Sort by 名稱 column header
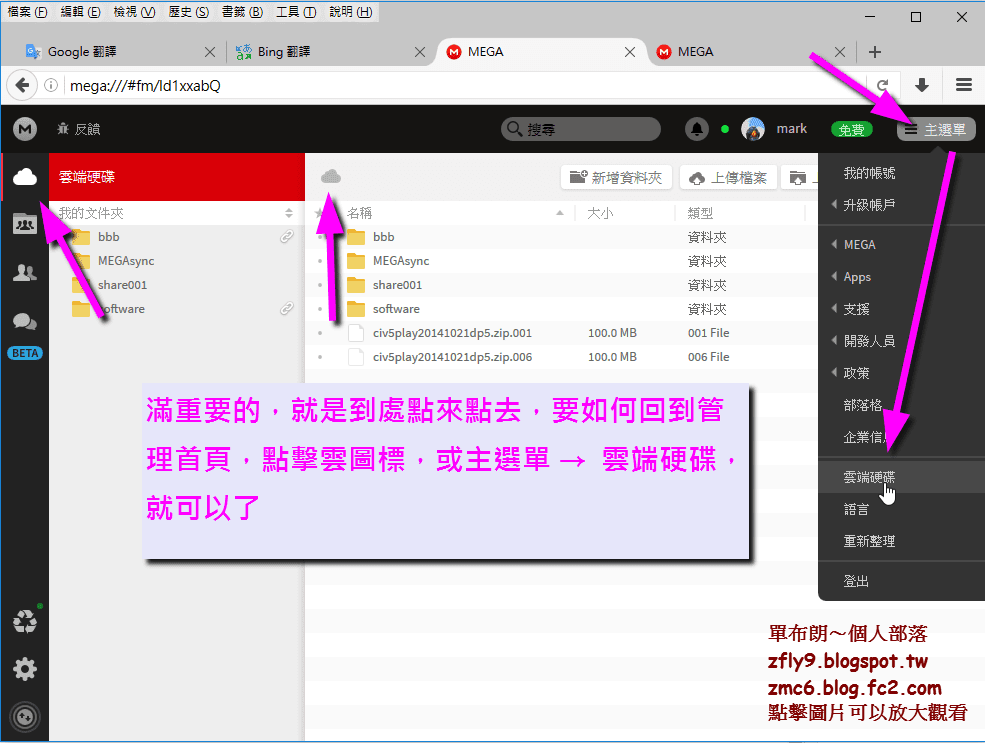Image resolution: width=985 pixels, height=743 pixels. [x=359, y=213]
